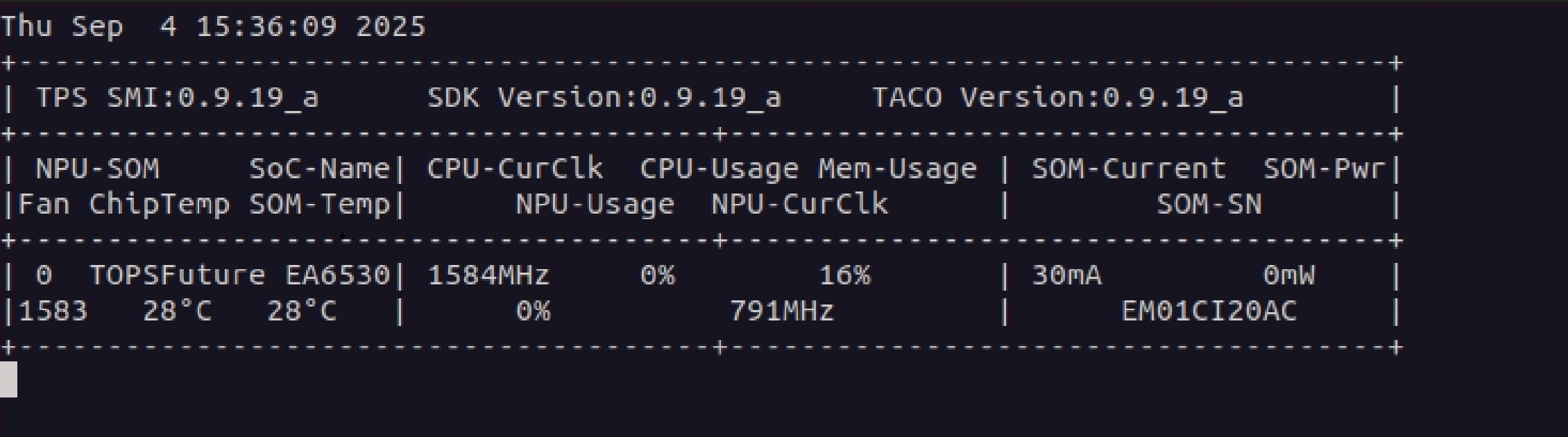
Task: Click the terminal cursor block
Action: (x=8, y=379)
